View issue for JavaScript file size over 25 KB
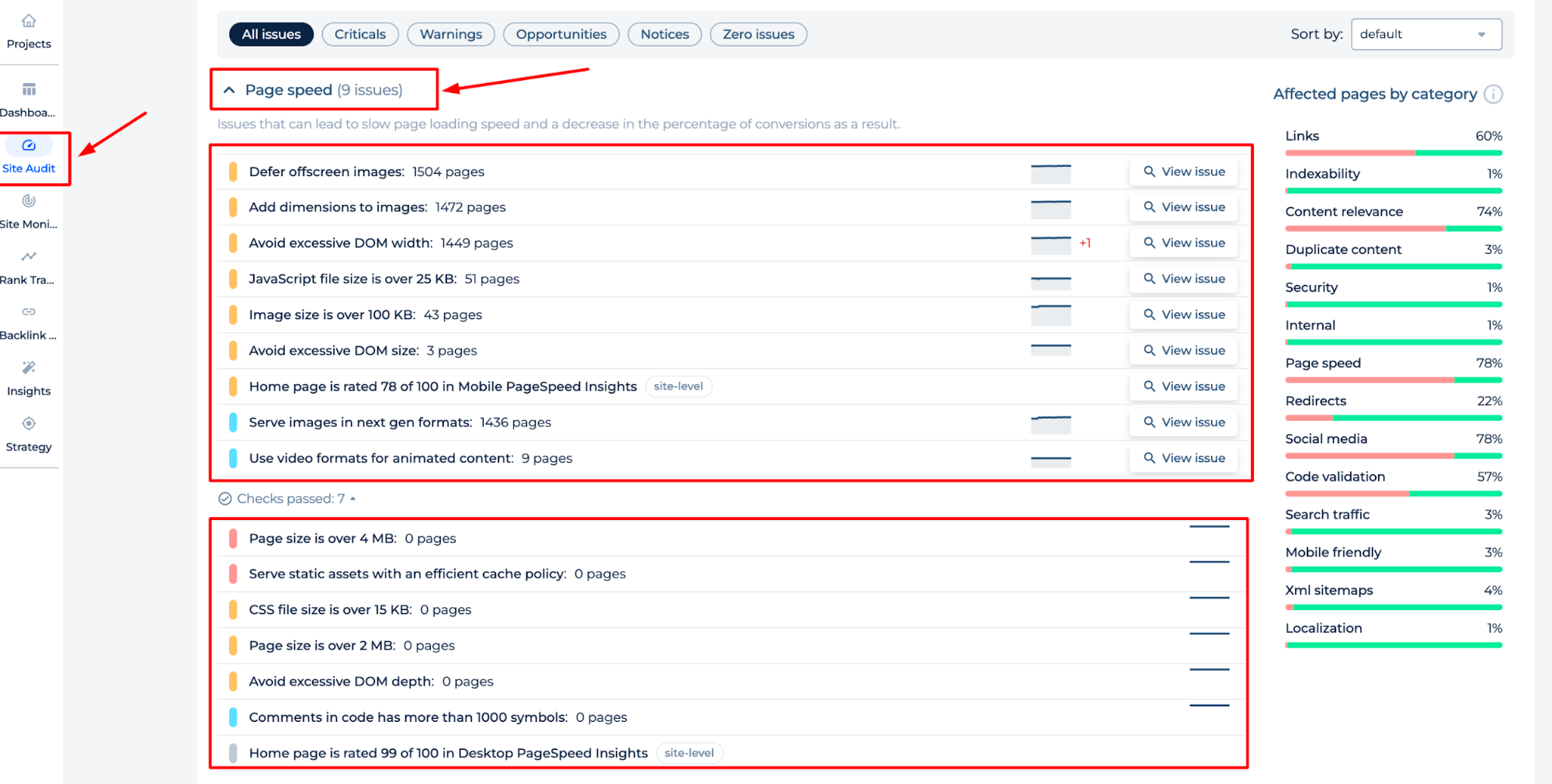The height and width of the screenshot is (784, 1552). (x=1184, y=279)
